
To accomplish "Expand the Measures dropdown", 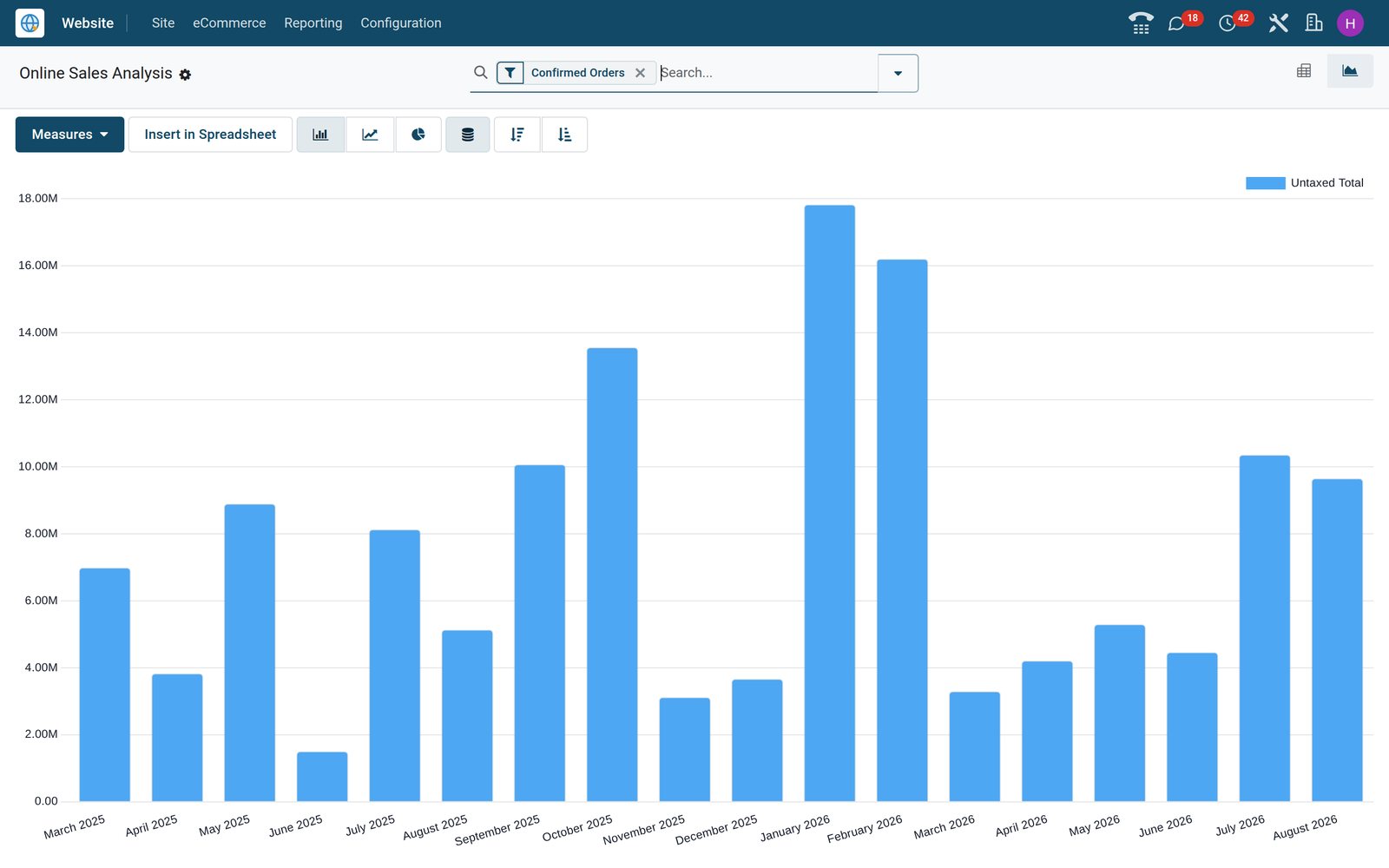I will (69, 135).
